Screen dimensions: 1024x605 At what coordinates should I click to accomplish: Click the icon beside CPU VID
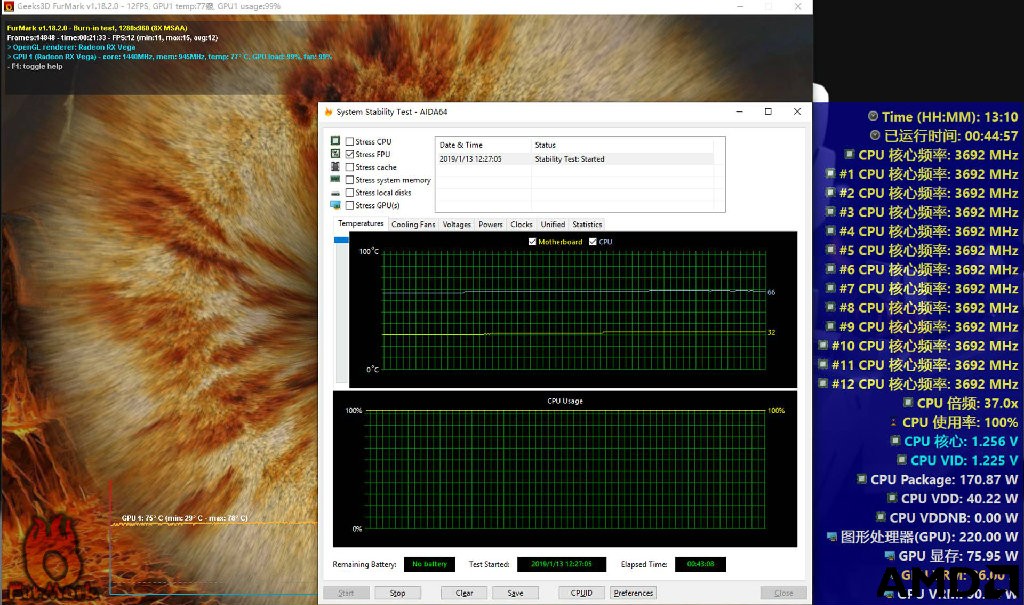(902, 459)
